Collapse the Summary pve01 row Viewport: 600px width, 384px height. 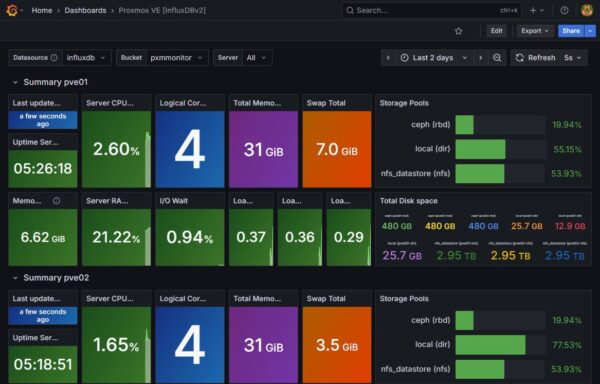[x=15, y=82]
